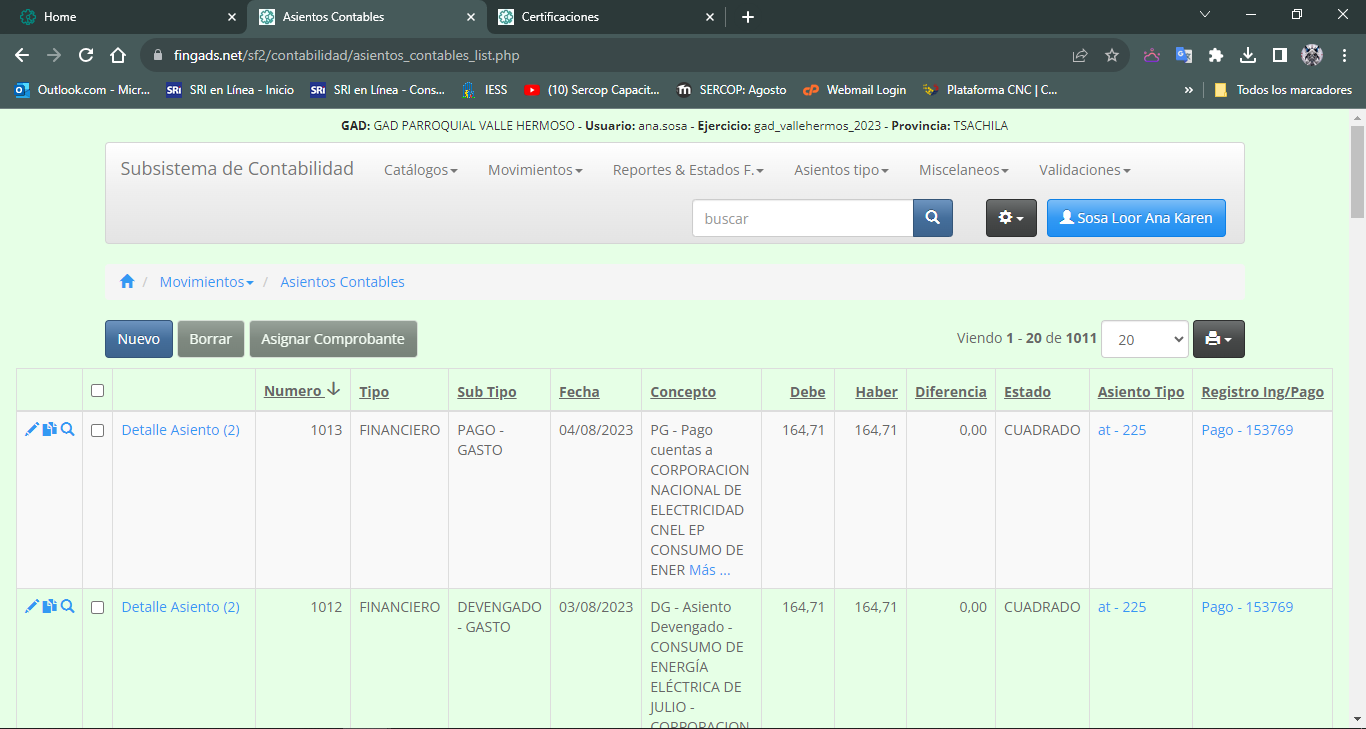1366x729 pixels.
Task: Open the printer export menu
Action: tap(1218, 339)
